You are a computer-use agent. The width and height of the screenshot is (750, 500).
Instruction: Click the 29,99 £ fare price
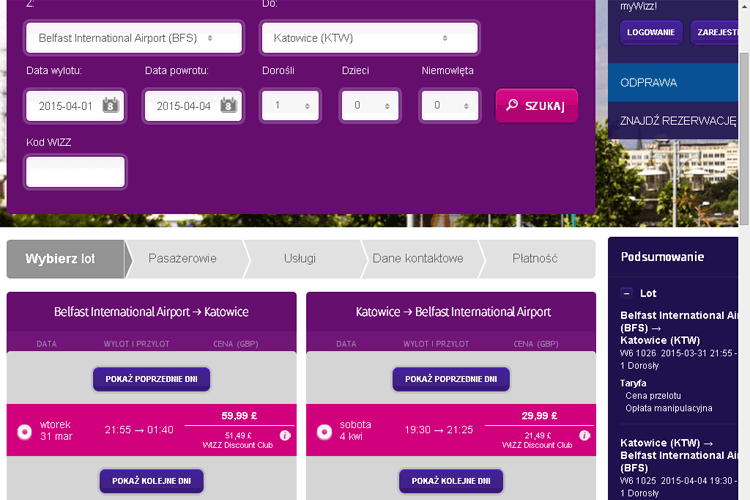pos(539,416)
